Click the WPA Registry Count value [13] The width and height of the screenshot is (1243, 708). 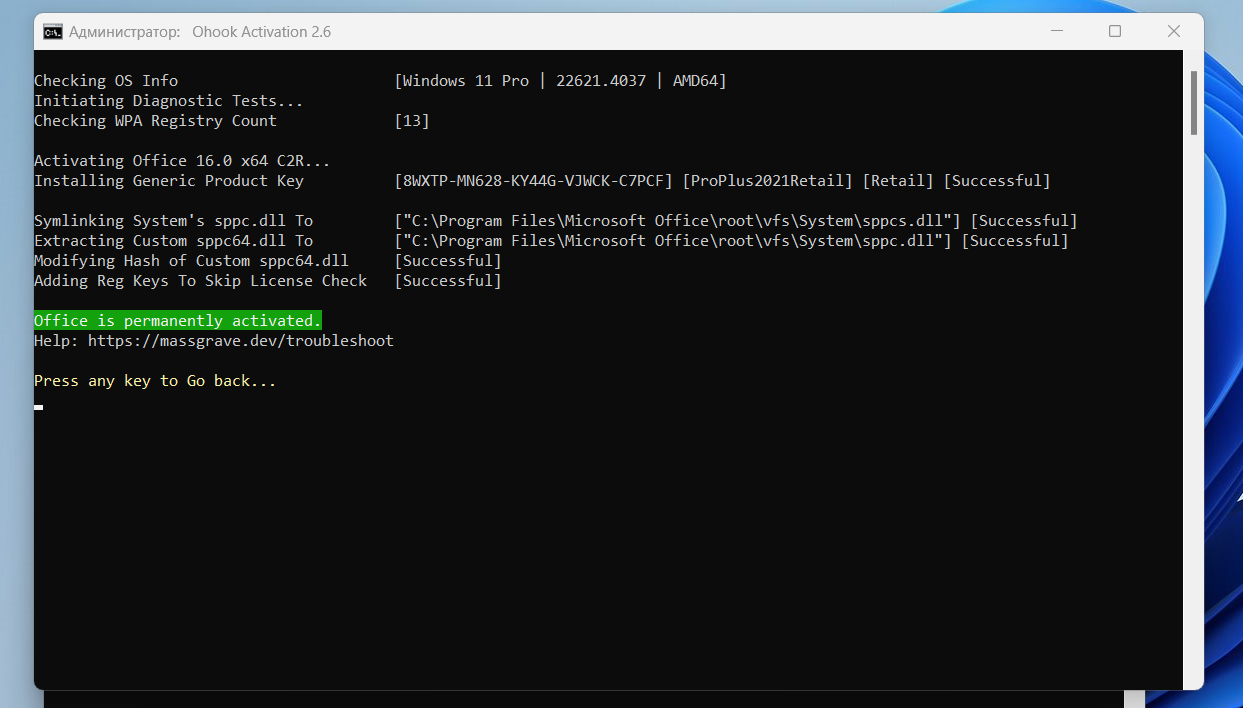click(412, 121)
